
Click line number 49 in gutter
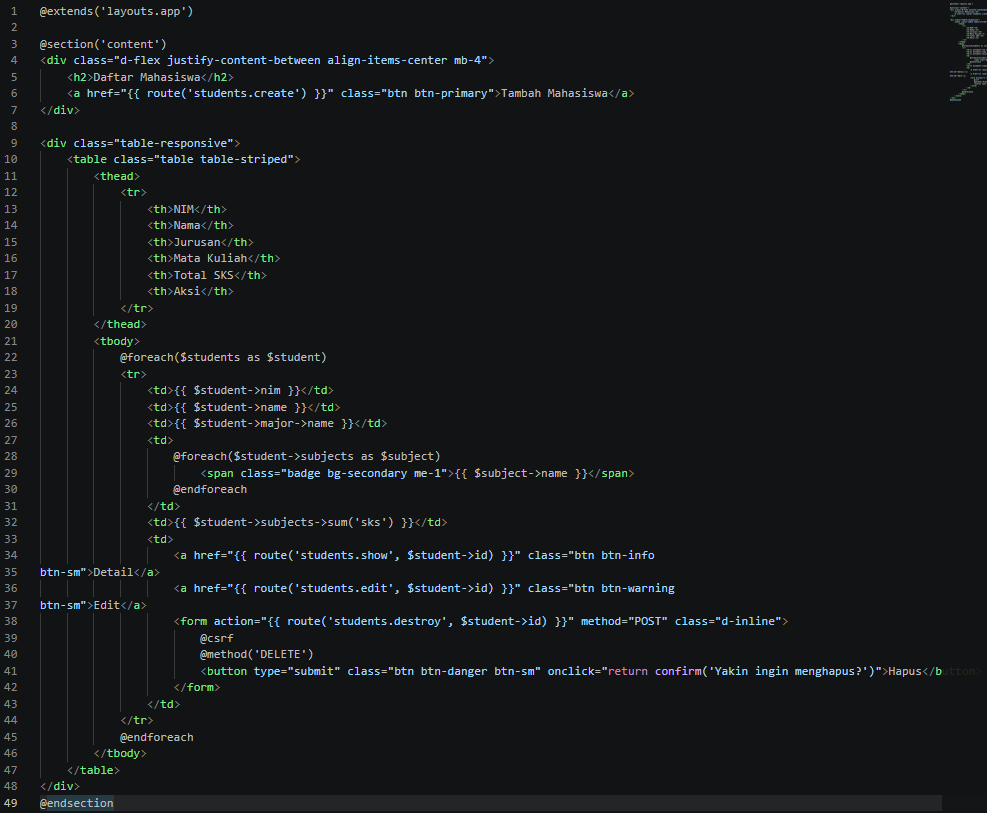pos(11,804)
